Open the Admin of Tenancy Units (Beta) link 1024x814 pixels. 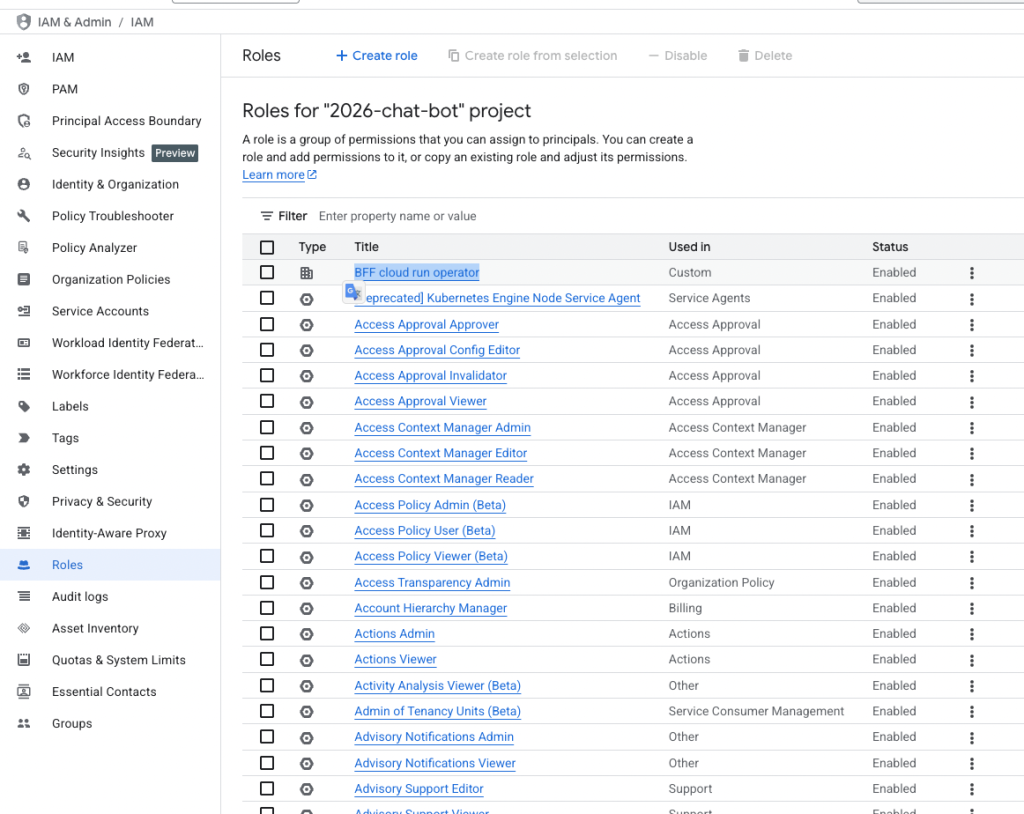[438, 711]
